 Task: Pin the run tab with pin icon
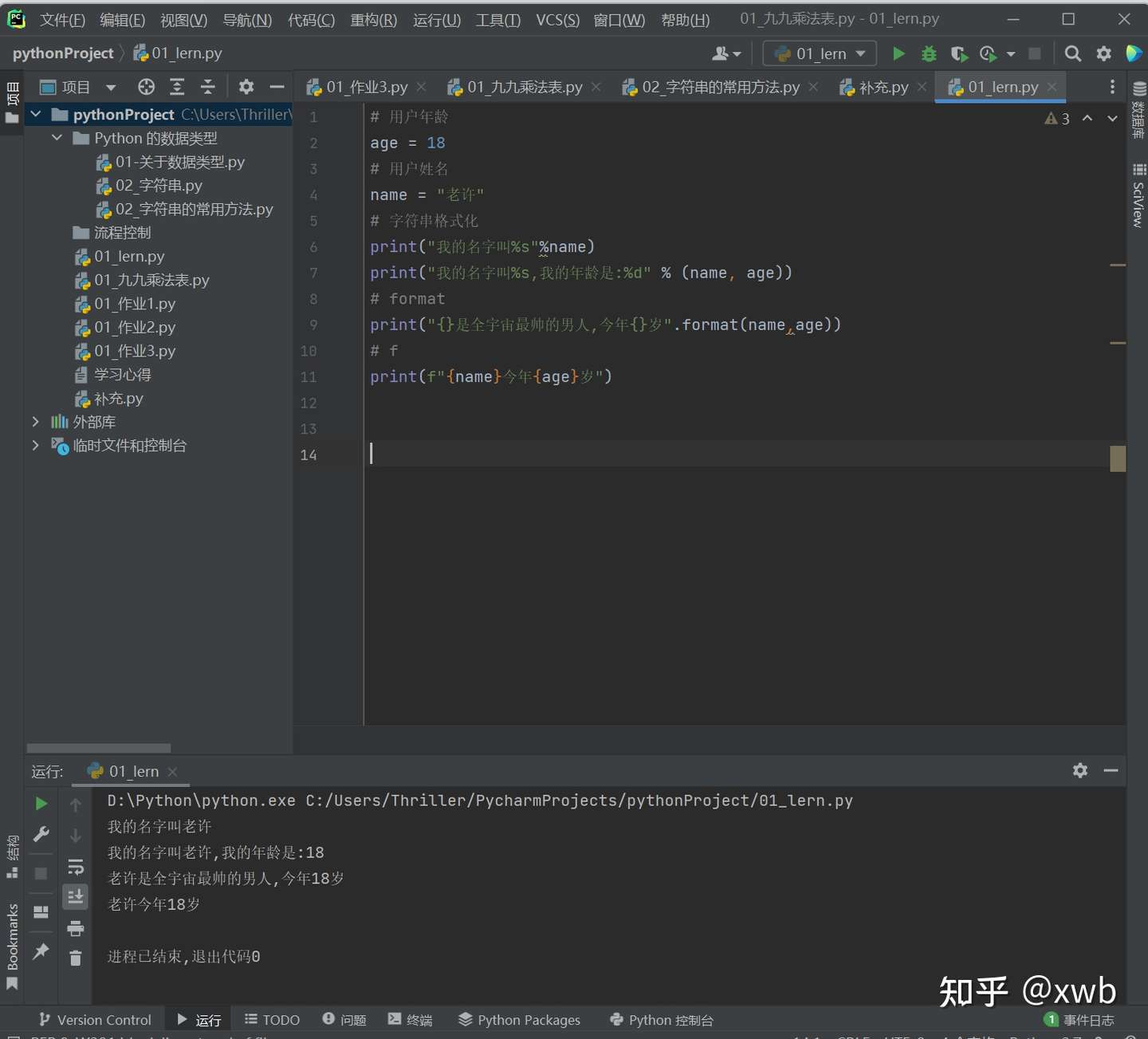(x=41, y=950)
